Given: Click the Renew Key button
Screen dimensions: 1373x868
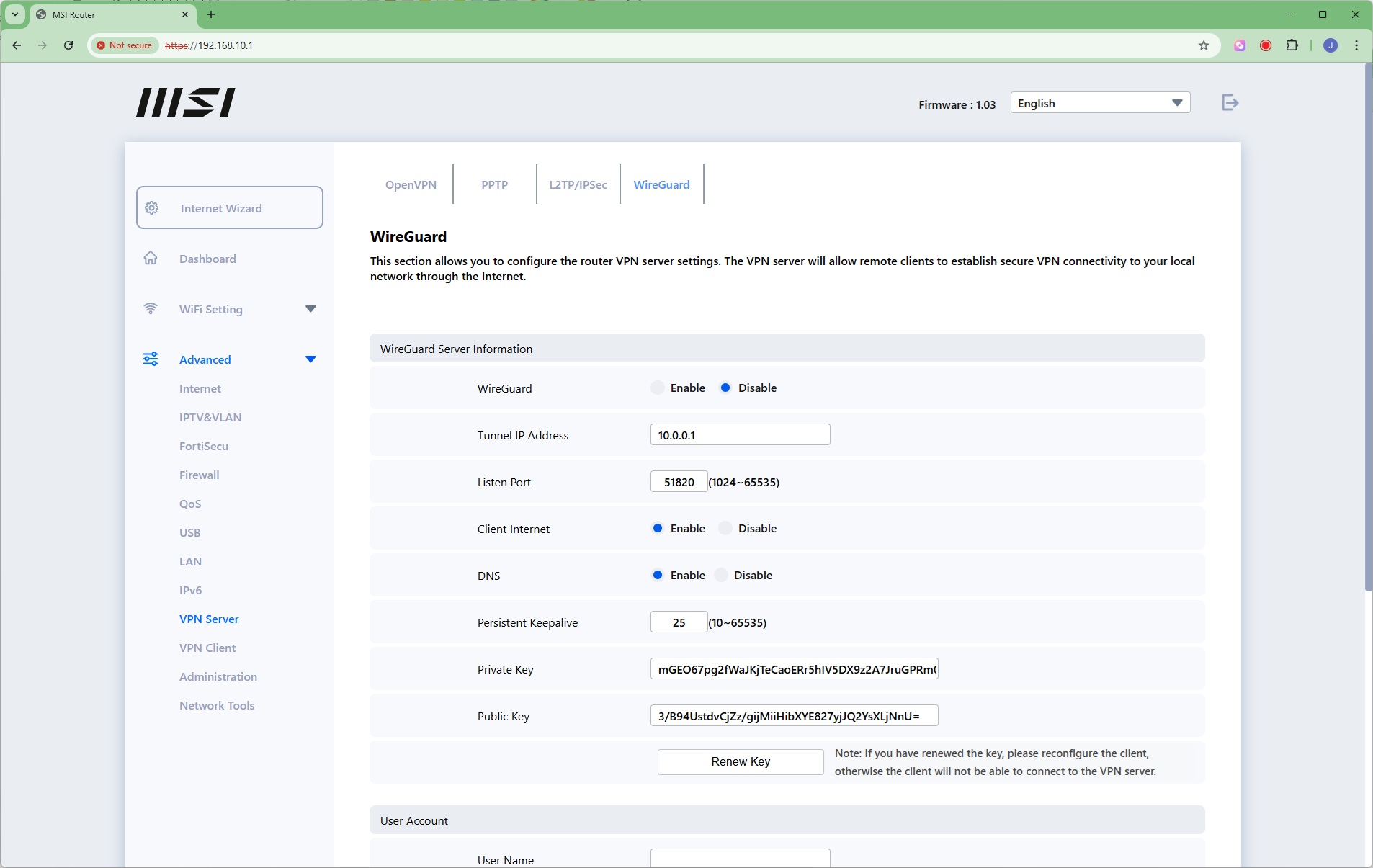Looking at the screenshot, I should pyautogui.click(x=740, y=762).
